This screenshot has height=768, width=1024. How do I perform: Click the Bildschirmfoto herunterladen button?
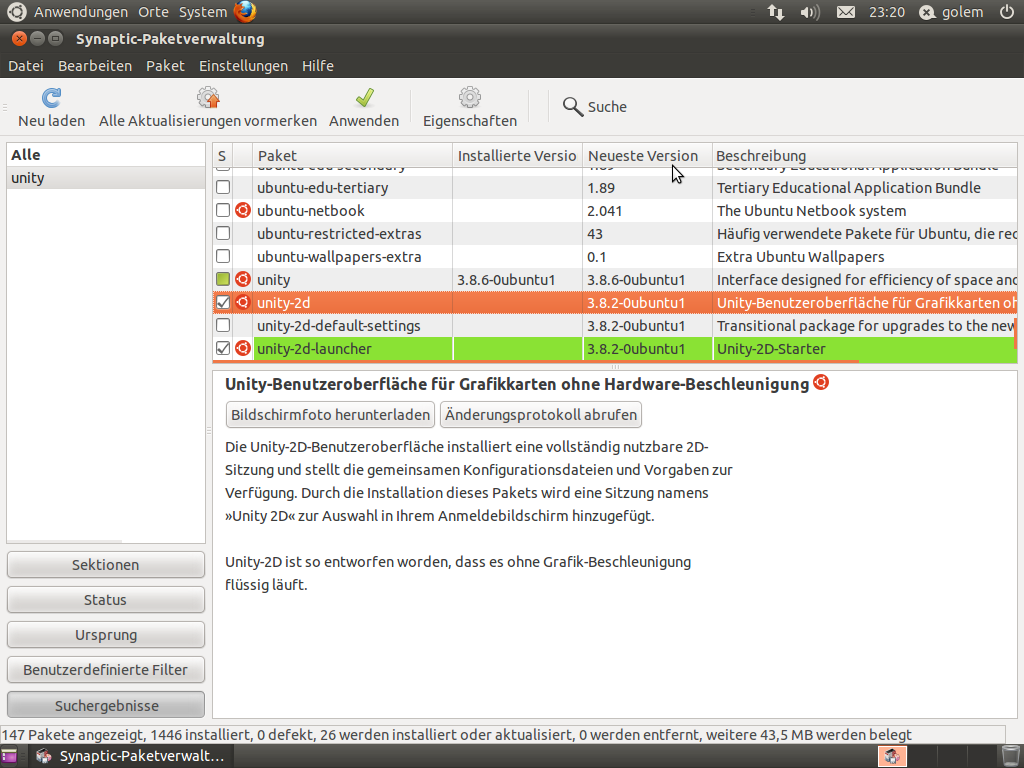[x=331, y=415]
